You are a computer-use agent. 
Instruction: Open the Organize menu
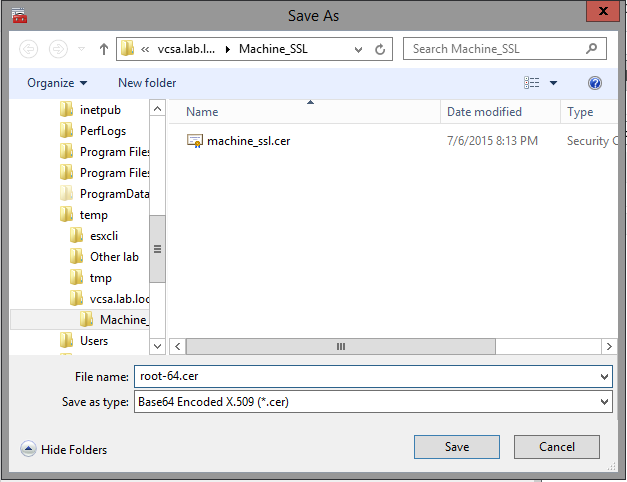(x=57, y=83)
